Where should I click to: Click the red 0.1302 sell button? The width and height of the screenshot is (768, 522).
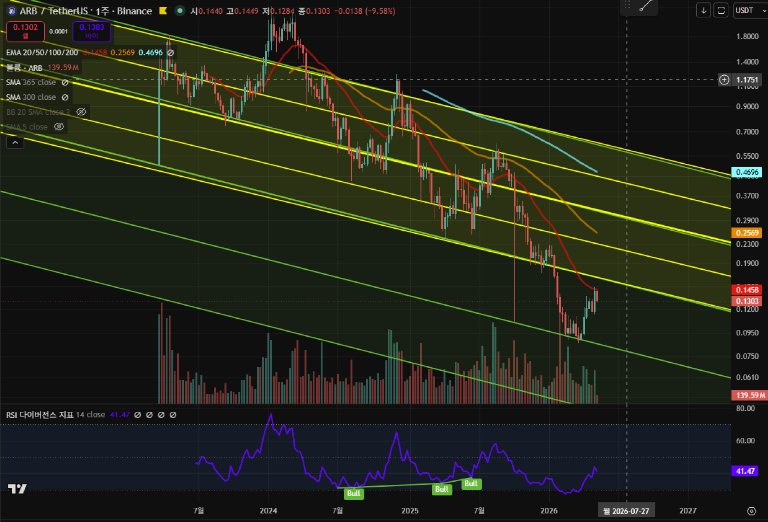pos(25,31)
